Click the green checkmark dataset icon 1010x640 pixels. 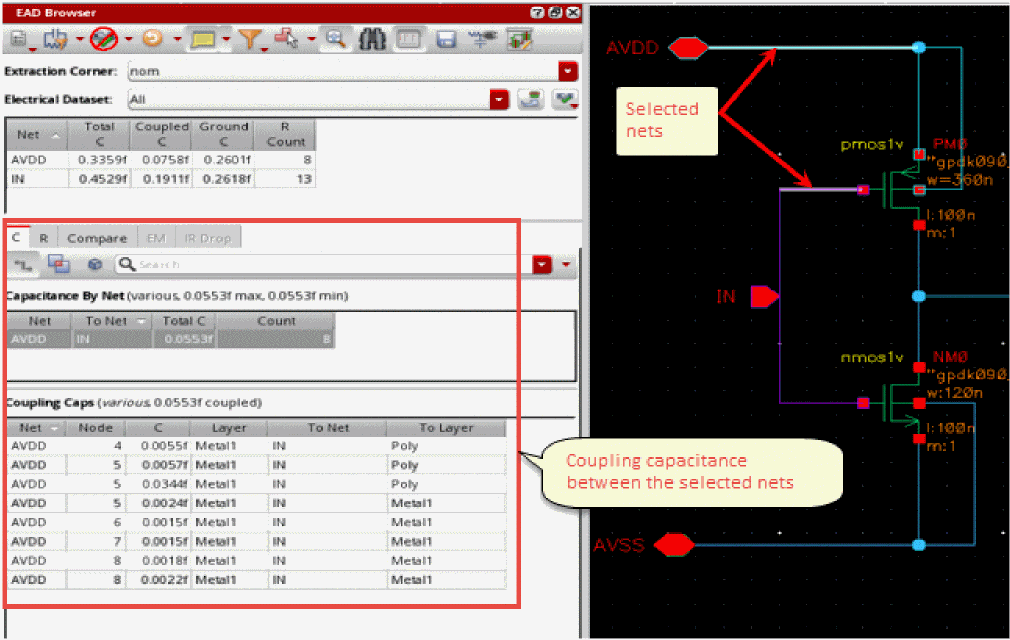click(x=565, y=100)
